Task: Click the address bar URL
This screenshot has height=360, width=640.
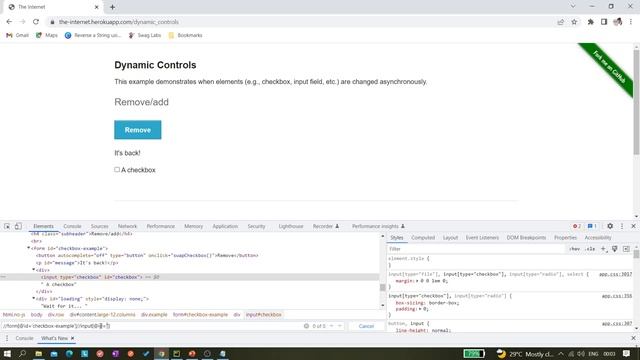Action: tap(118, 22)
